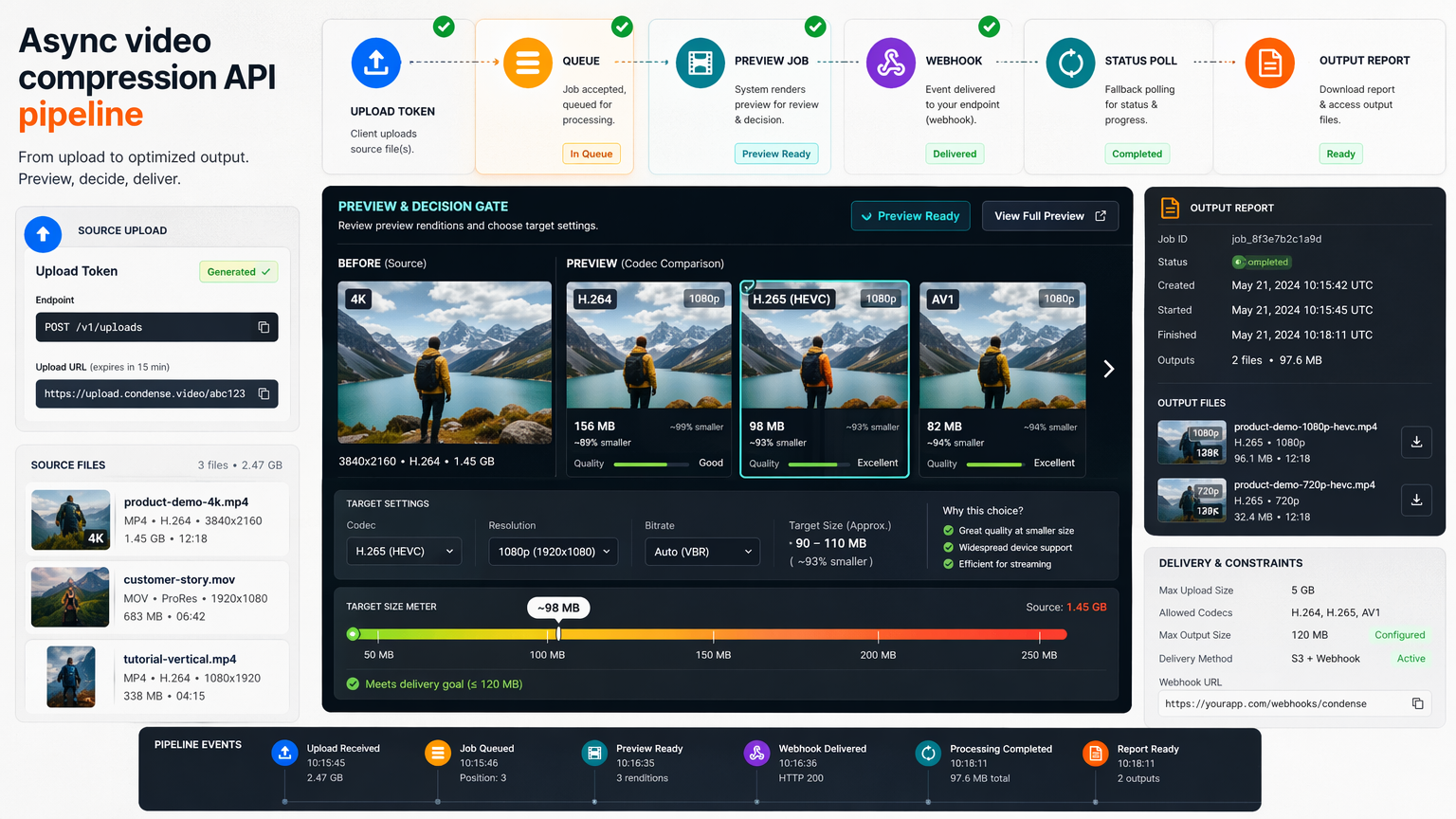Click the View Full Preview button
1456x819 pixels.
pyautogui.click(x=1050, y=216)
